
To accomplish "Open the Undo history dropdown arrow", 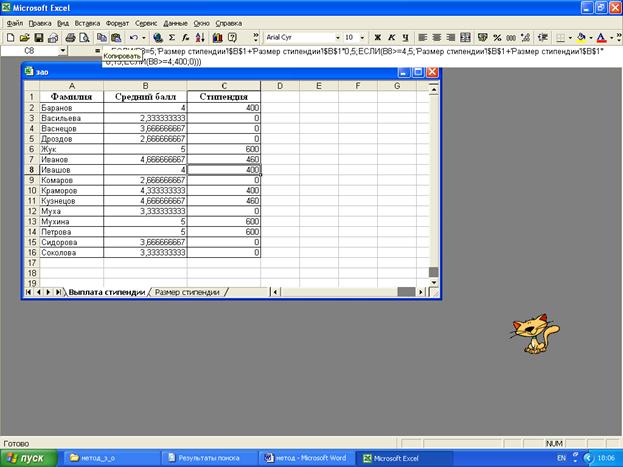I will pyautogui.click(x=144, y=38).
